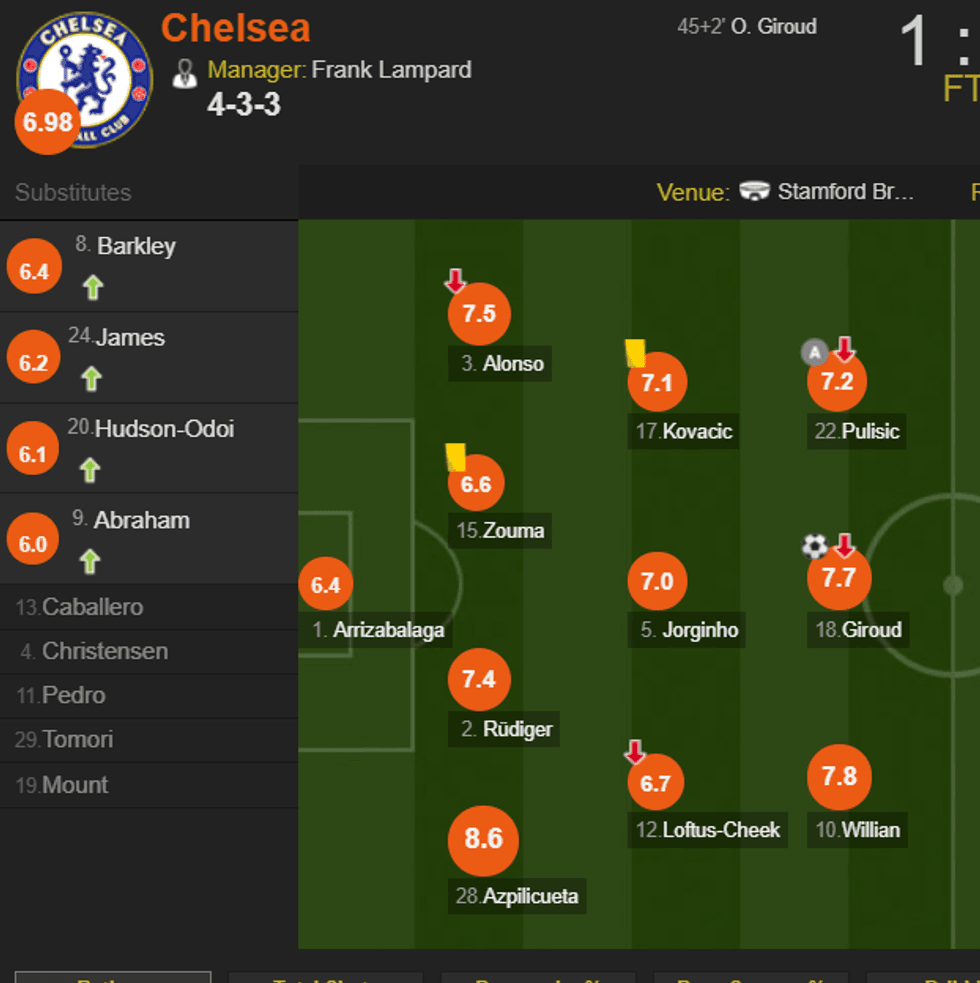Click the manager silhouette icon
The image size is (980, 983).
coord(185,72)
